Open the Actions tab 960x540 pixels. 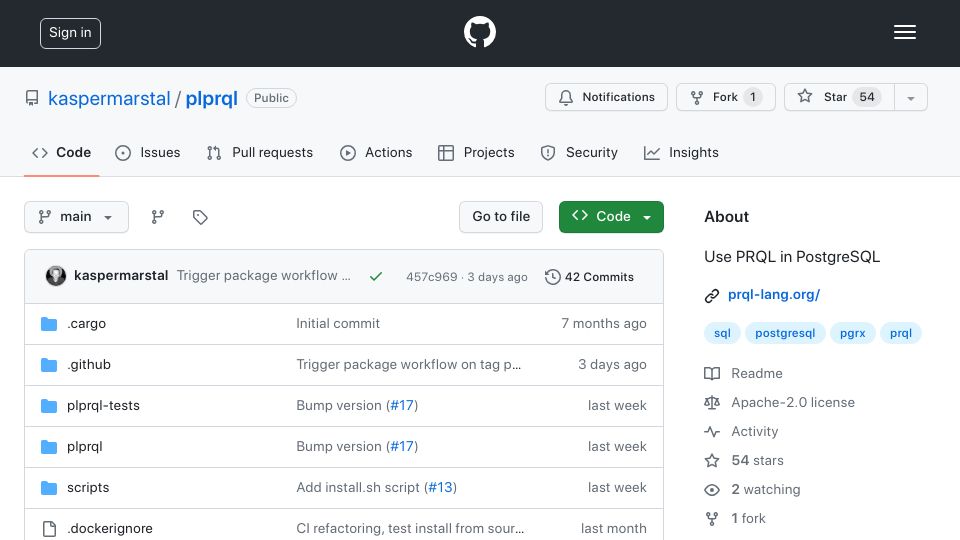(376, 152)
